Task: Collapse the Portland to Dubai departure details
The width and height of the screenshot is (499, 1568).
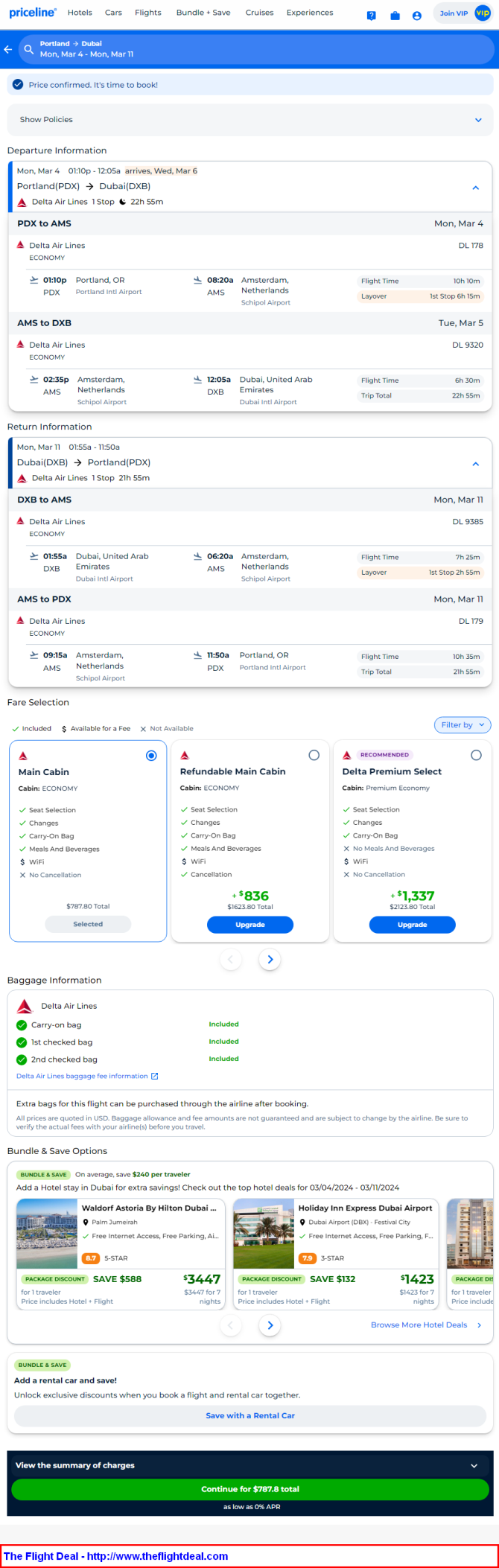Action: click(x=475, y=188)
